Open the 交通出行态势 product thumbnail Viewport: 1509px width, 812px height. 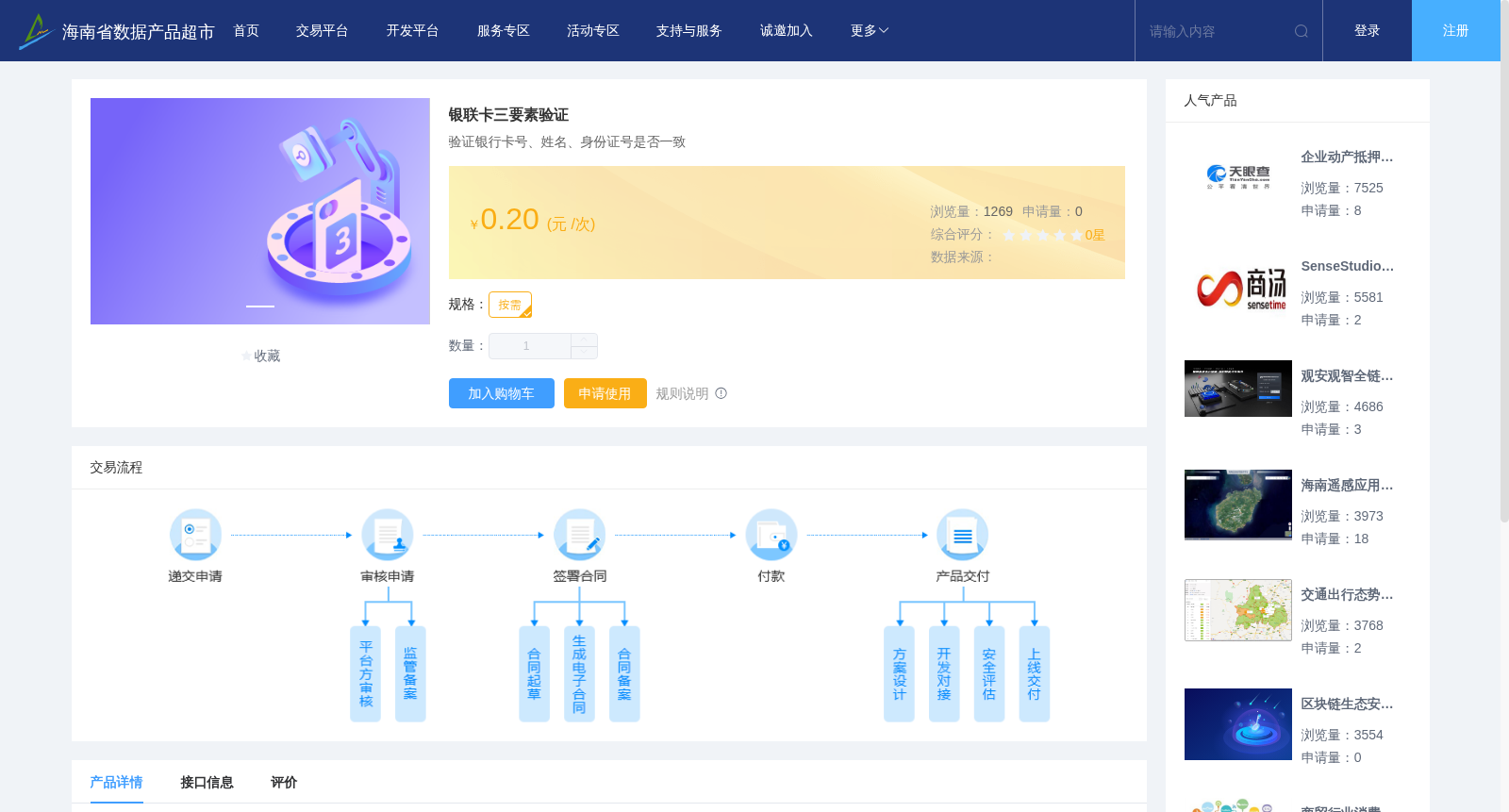pos(1238,610)
